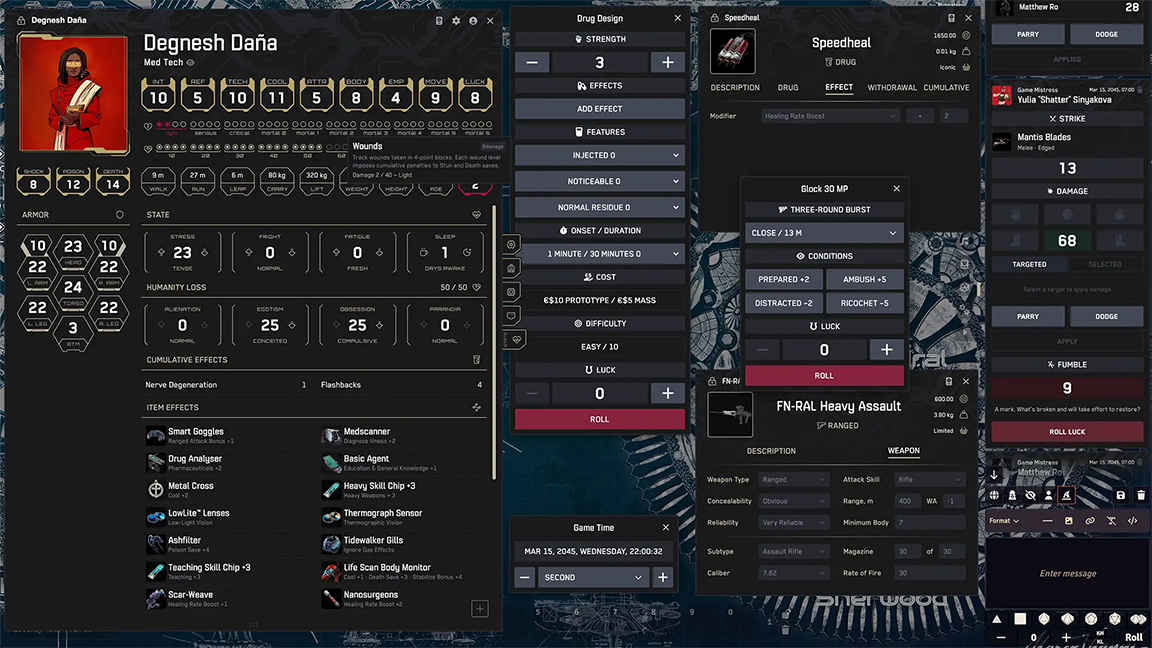Increase Drug Design strength with plus
Image resolution: width=1152 pixels, height=648 pixels.
[x=667, y=62]
